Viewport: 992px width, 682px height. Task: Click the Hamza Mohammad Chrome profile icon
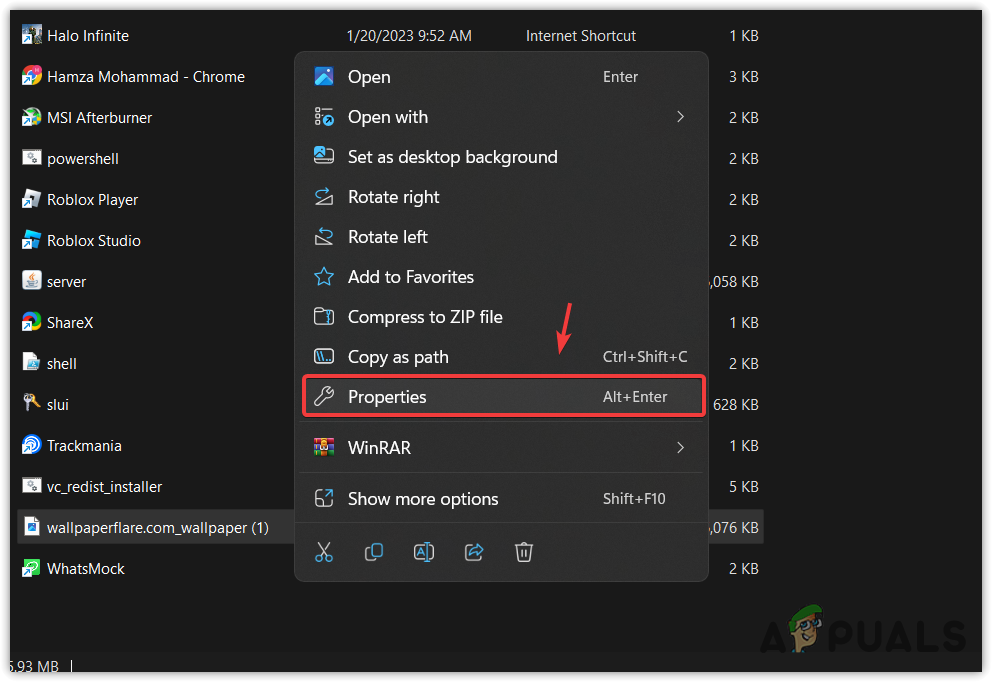click(32, 77)
